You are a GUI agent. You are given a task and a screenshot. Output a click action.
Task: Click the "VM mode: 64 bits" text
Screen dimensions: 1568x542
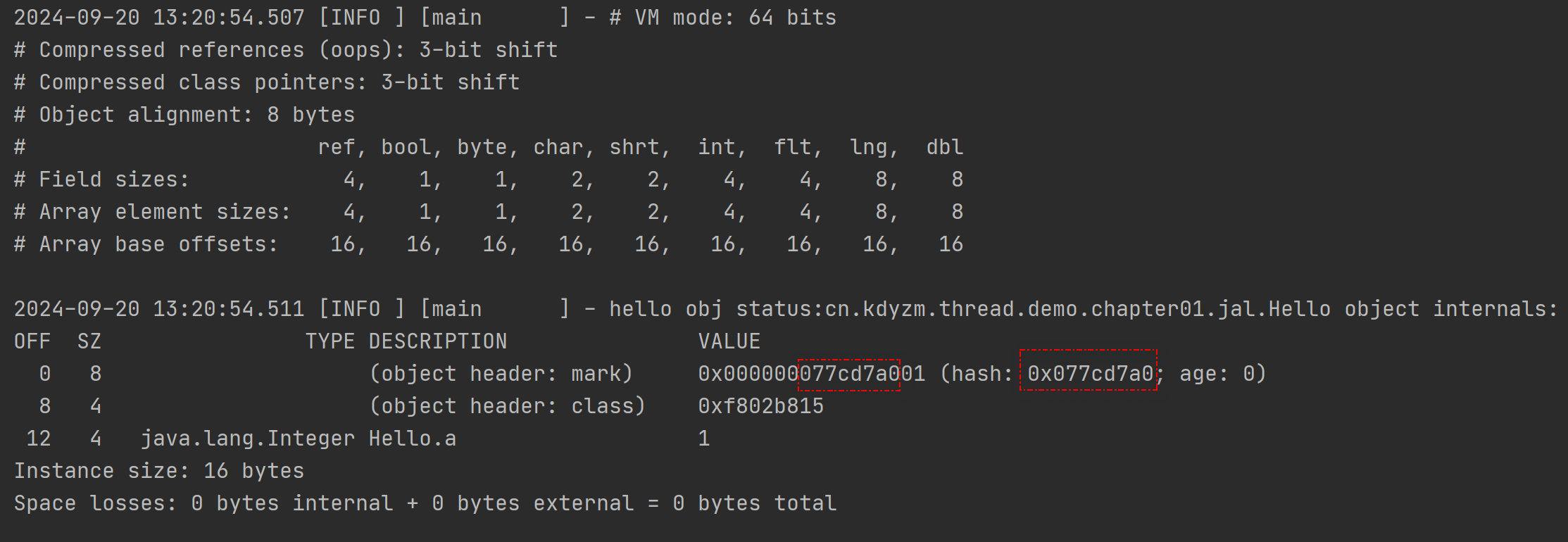coord(735,18)
